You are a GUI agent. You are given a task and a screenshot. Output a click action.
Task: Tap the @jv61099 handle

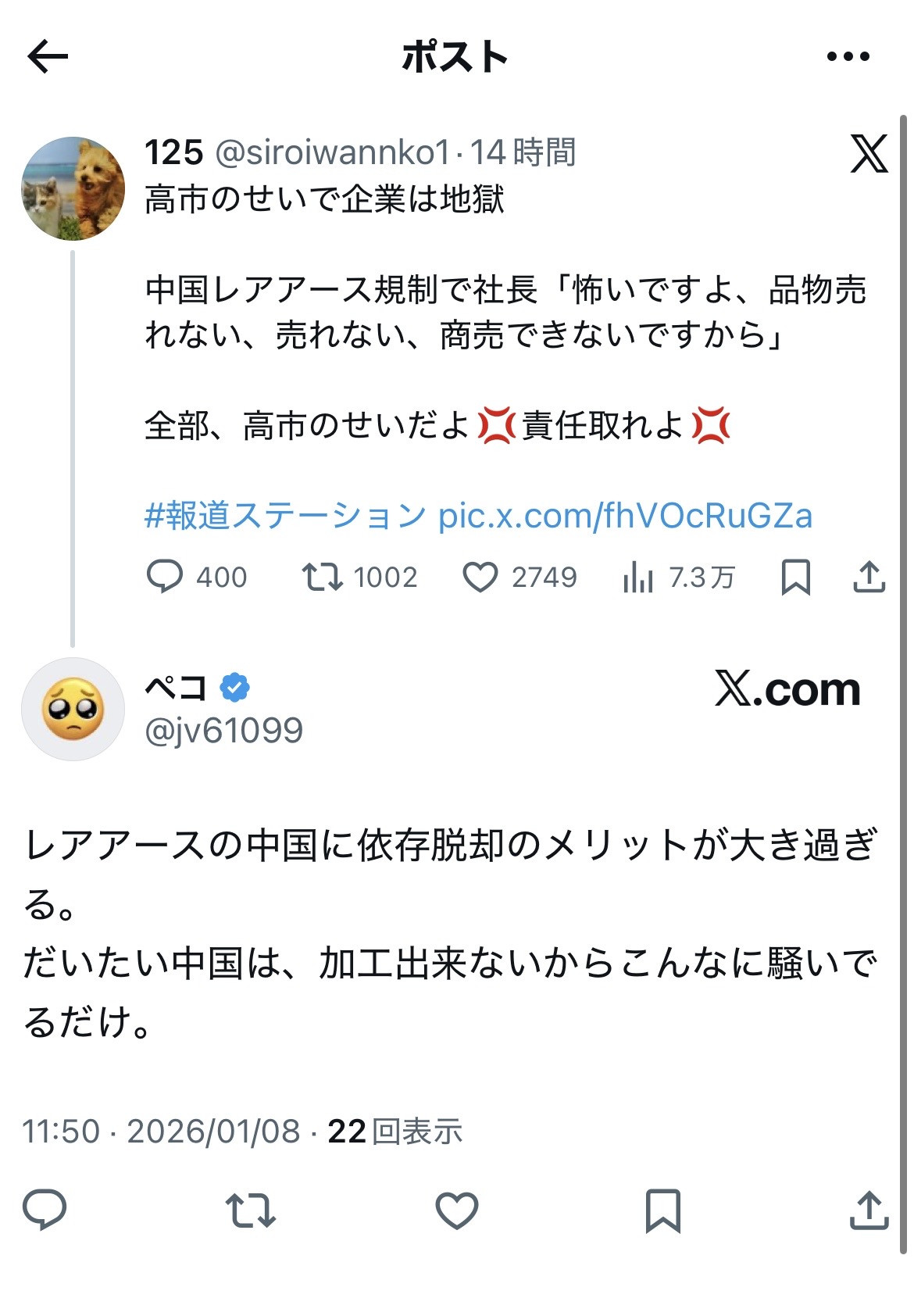pos(224,731)
